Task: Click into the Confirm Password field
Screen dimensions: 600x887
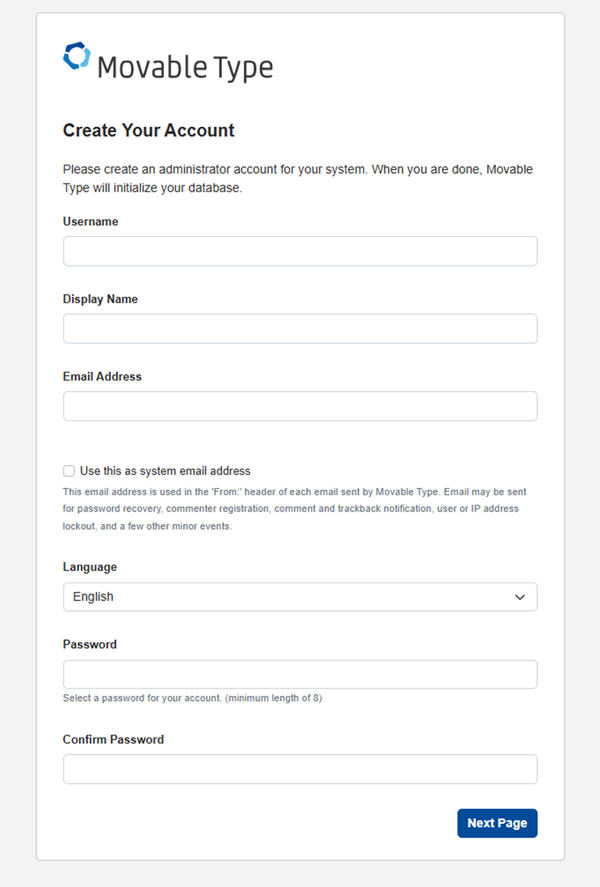Action: click(x=300, y=769)
